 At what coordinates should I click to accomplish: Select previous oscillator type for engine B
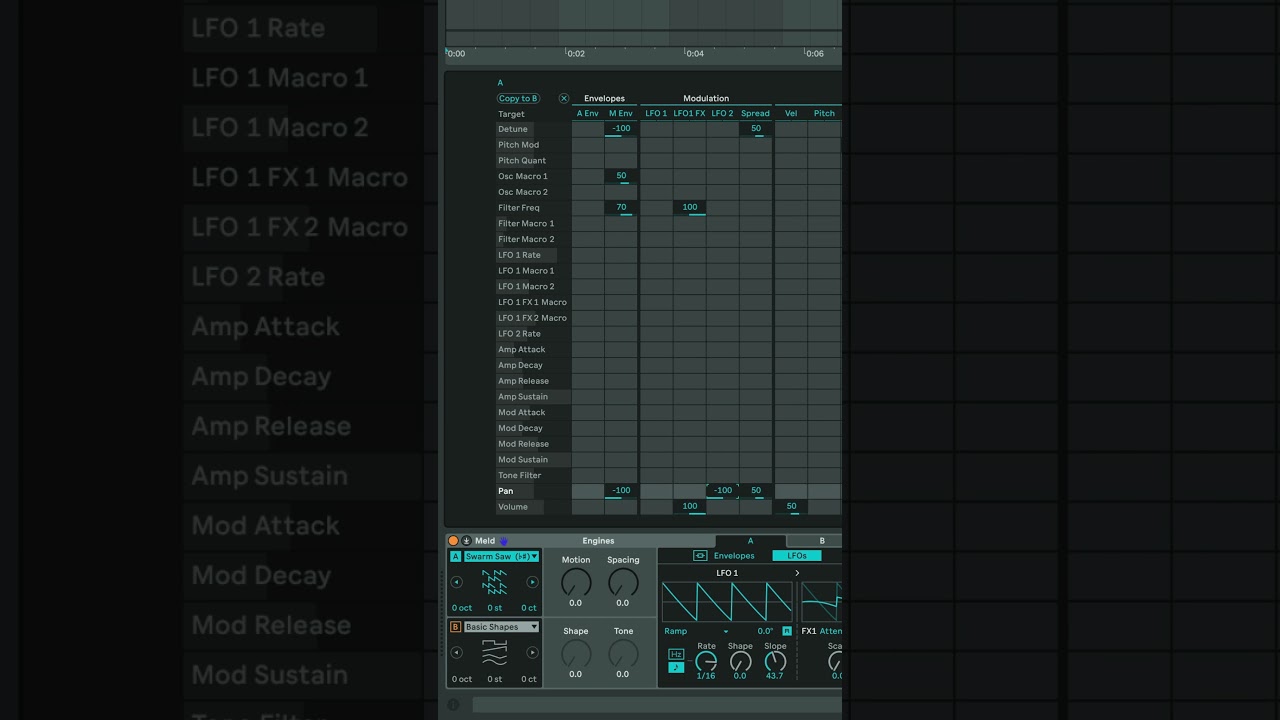click(457, 653)
